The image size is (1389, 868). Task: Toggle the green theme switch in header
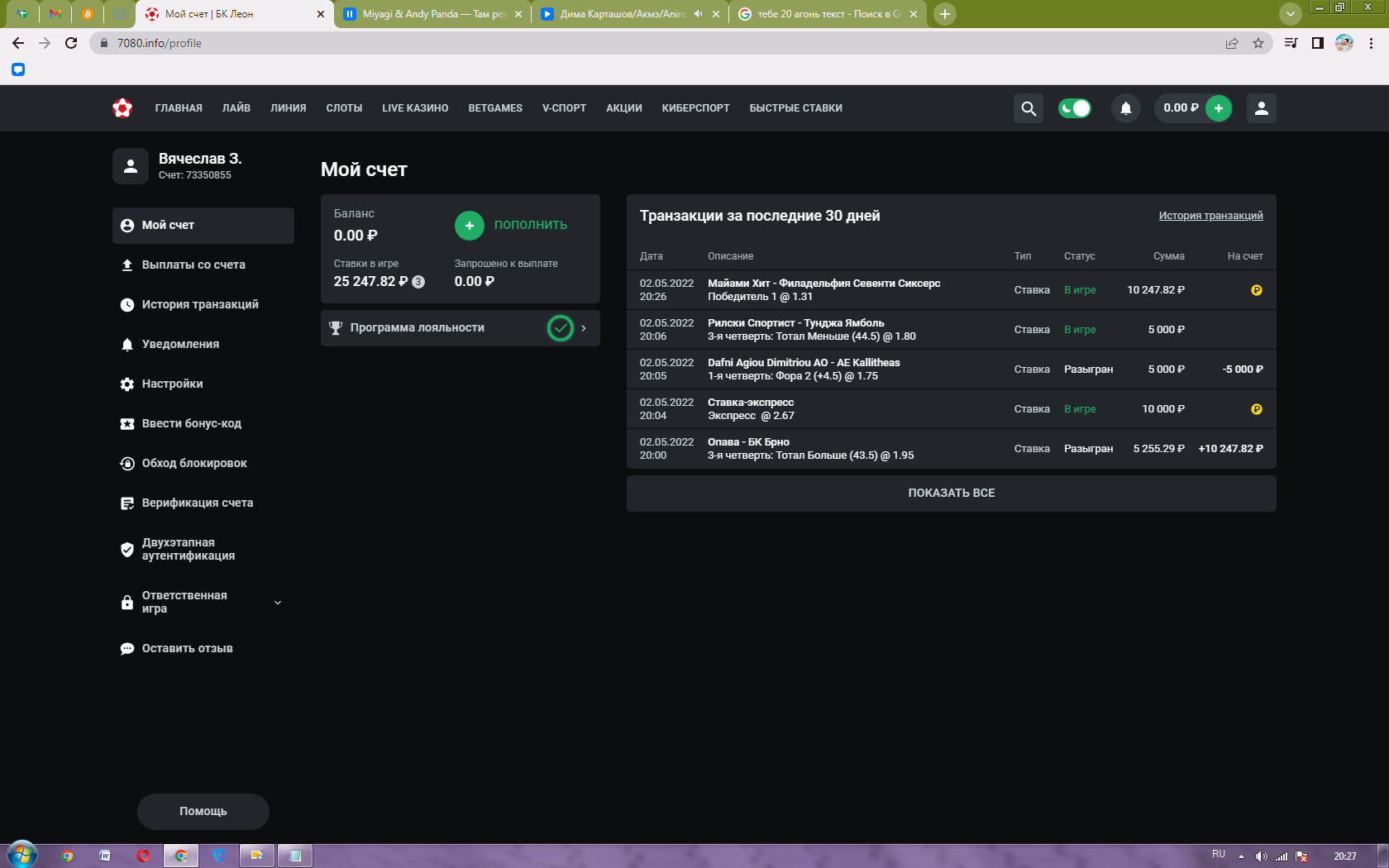[1075, 108]
